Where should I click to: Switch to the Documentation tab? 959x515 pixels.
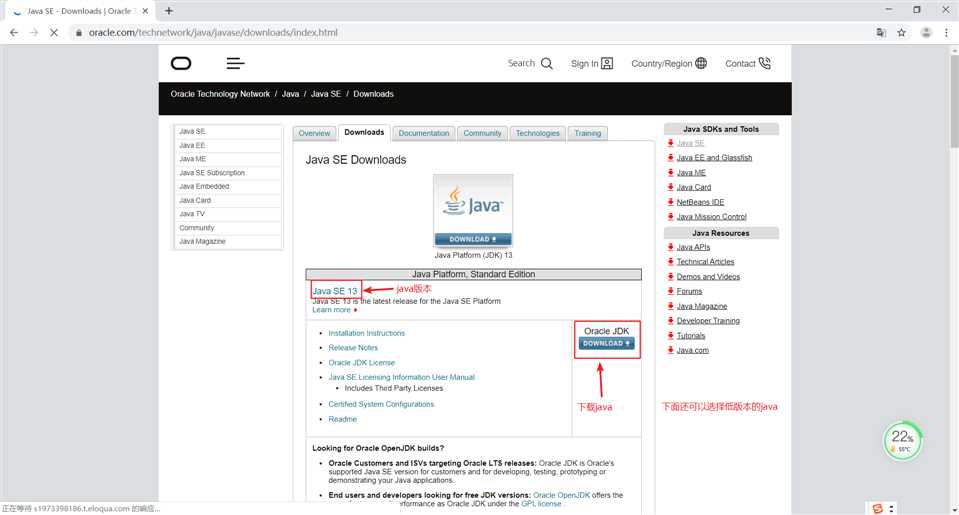click(x=424, y=133)
